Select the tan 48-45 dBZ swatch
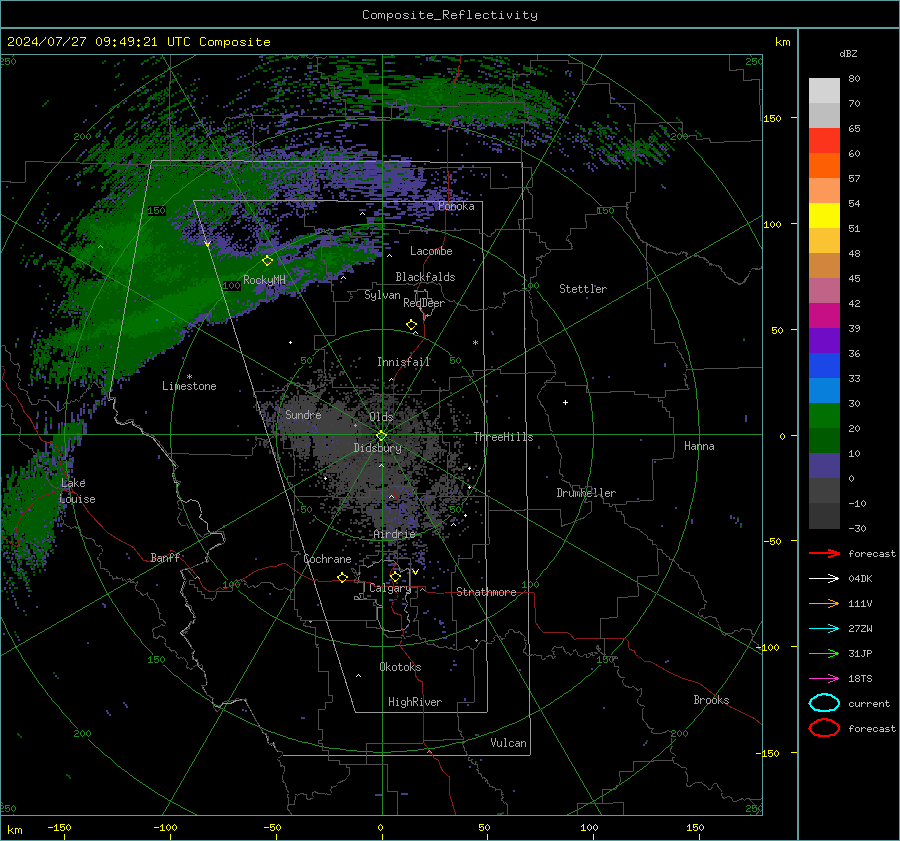The image size is (900, 841). click(824, 265)
